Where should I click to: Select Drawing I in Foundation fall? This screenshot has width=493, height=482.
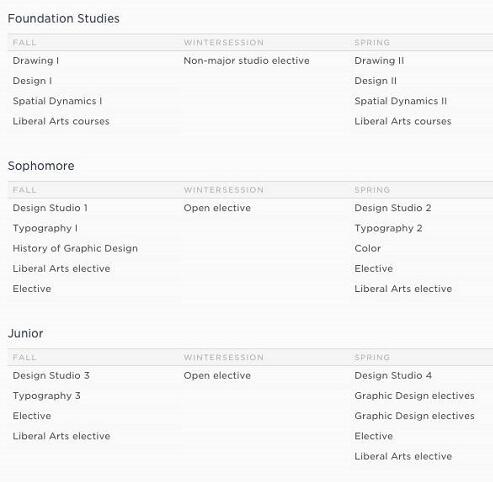[36, 61]
